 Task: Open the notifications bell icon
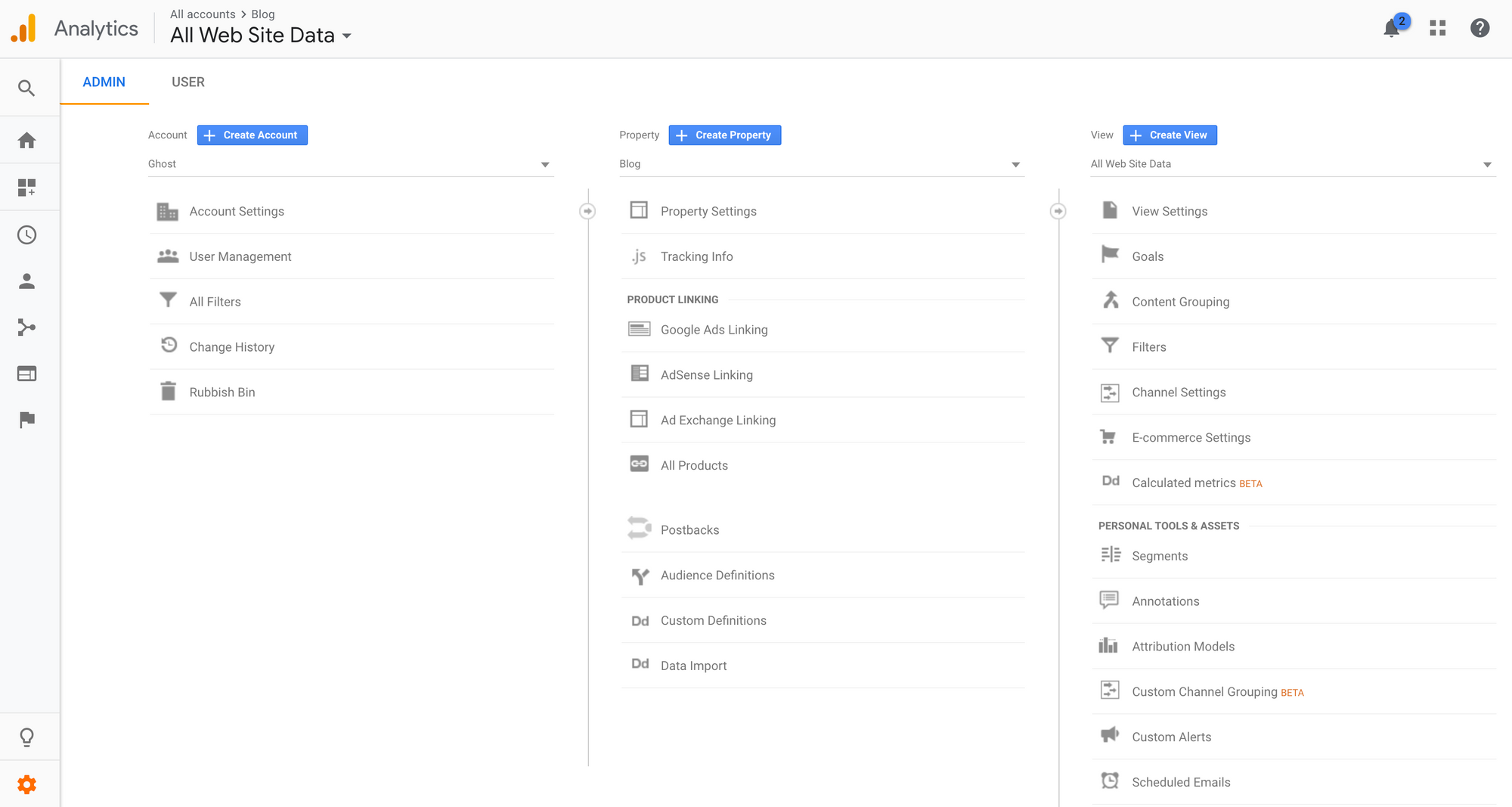[x=1391, y=29]
